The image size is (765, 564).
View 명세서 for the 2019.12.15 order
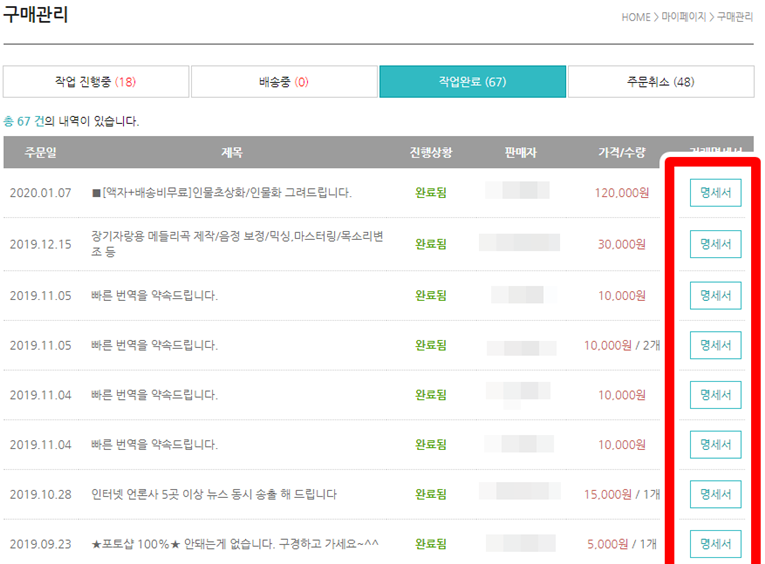pos(715,244)
